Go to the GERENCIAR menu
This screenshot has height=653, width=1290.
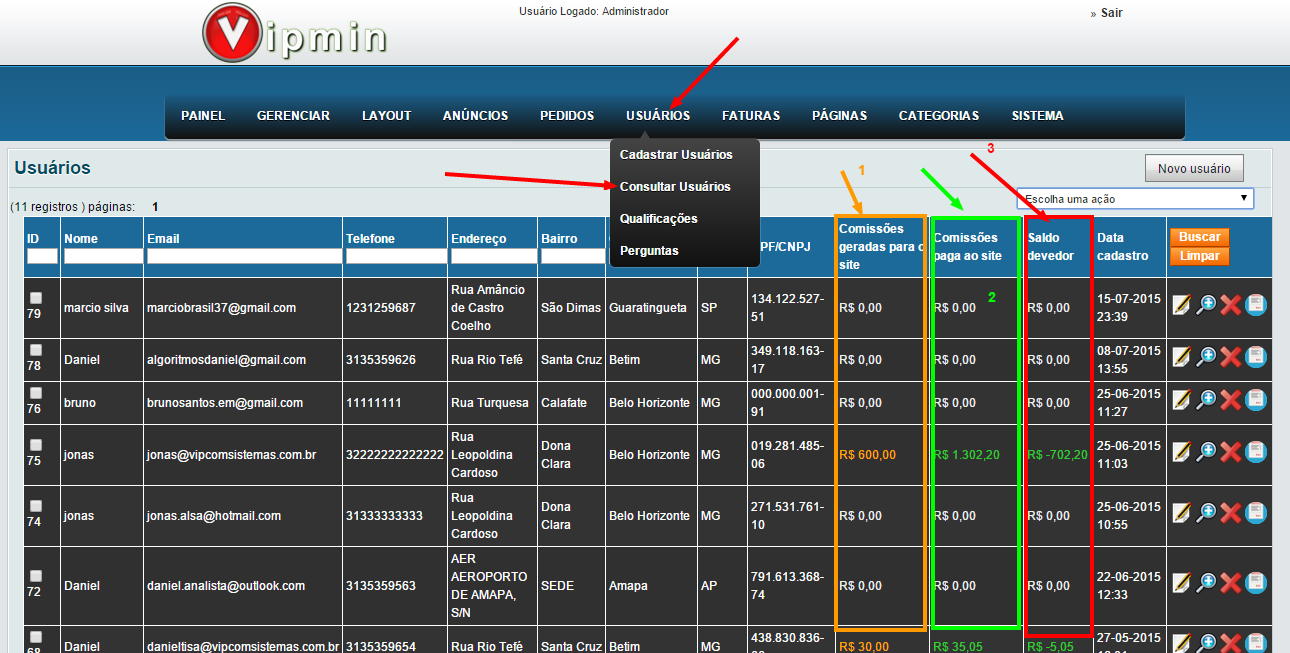pos(293,116)
